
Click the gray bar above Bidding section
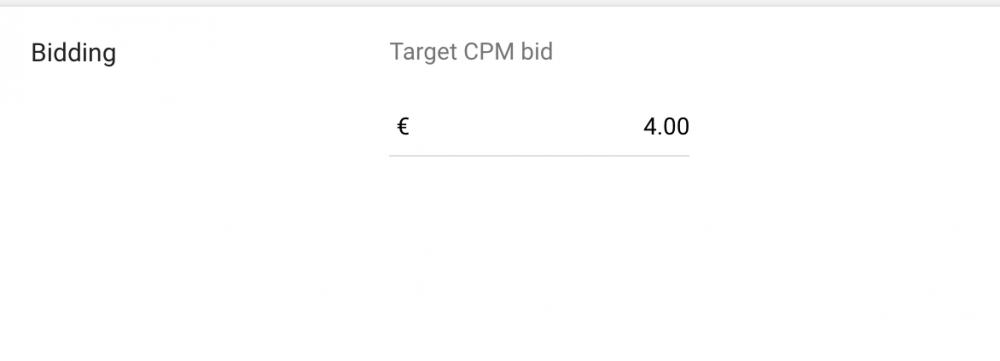500,3
